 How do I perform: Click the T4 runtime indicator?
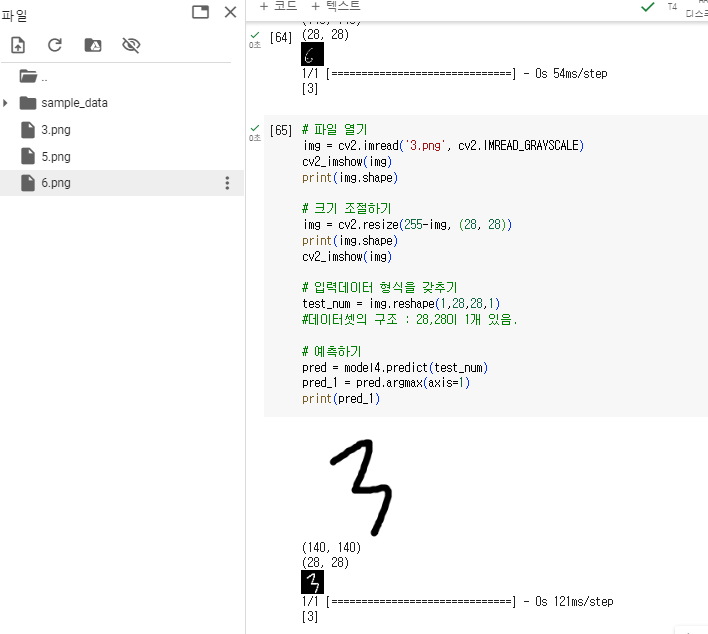point(672,7)
